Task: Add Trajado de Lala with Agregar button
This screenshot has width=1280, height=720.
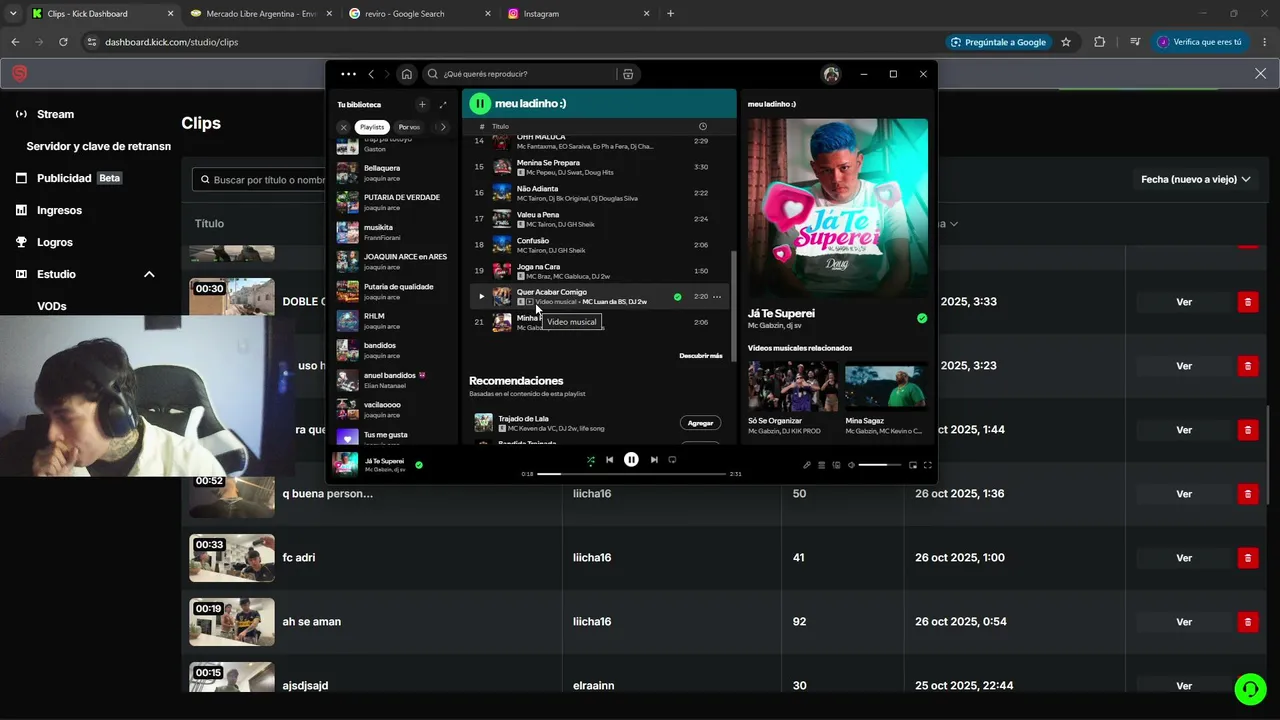Action: (x=700, y=423)
